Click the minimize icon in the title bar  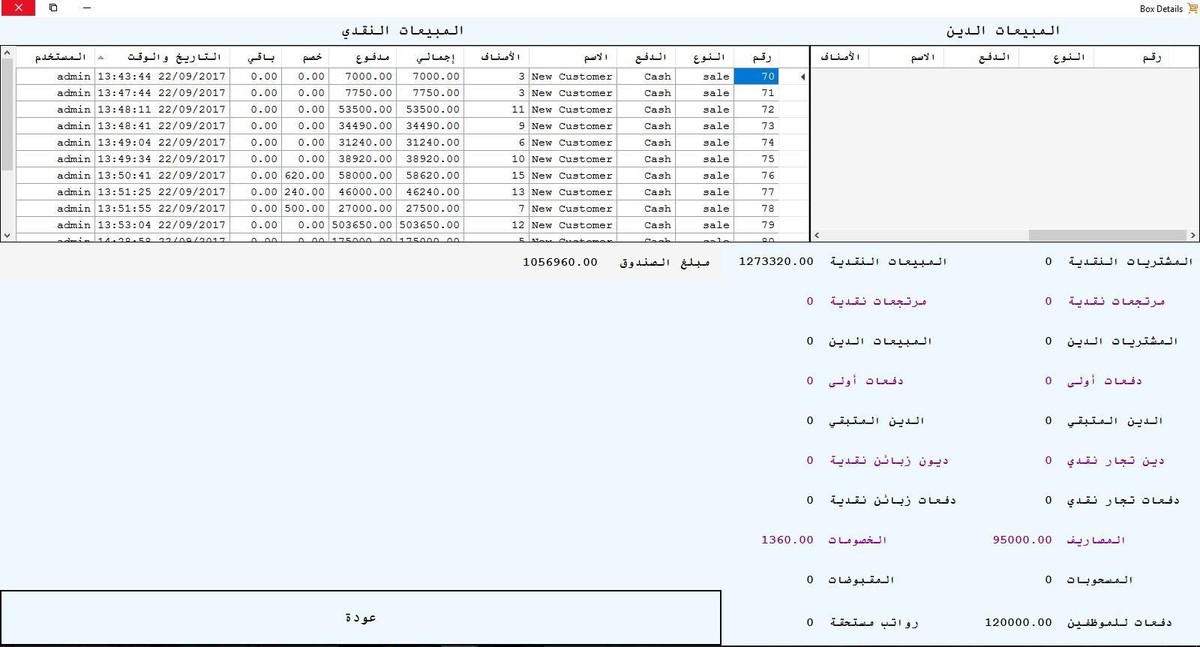pos(86,8)
